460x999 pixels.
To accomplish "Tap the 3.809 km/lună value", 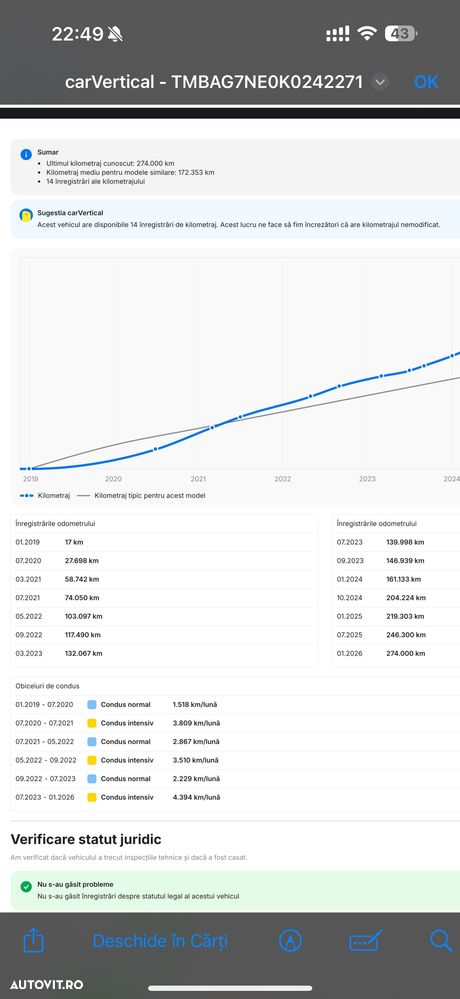I will 196,723.
